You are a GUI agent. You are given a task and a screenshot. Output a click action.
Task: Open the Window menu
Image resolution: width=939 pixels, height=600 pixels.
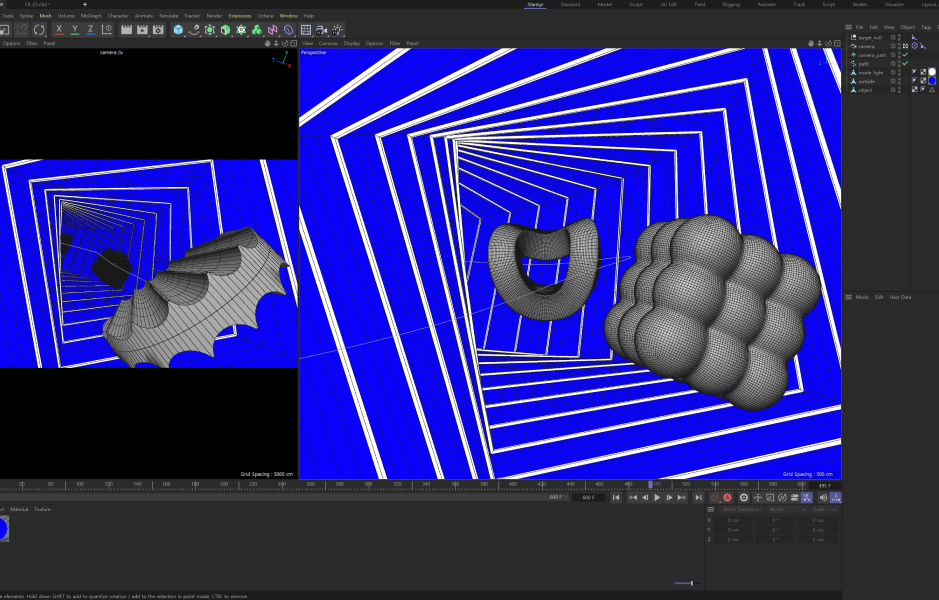(x=289, y=16)
